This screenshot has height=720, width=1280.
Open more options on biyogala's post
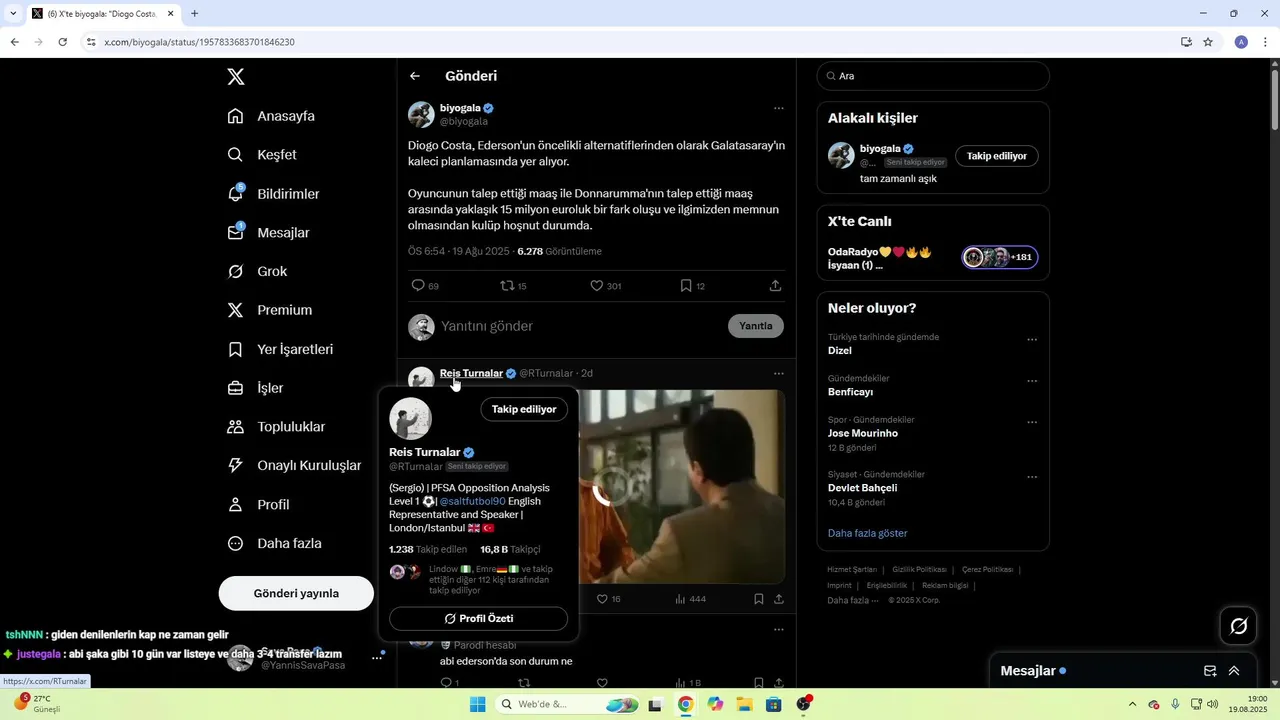778,108
